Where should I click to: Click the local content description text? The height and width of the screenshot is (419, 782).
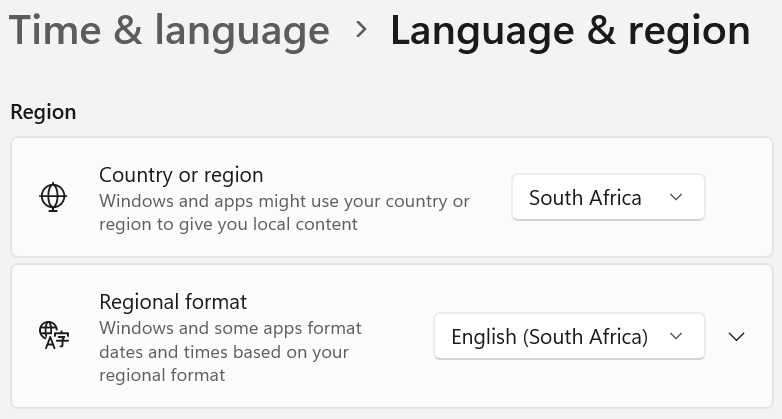284,212
